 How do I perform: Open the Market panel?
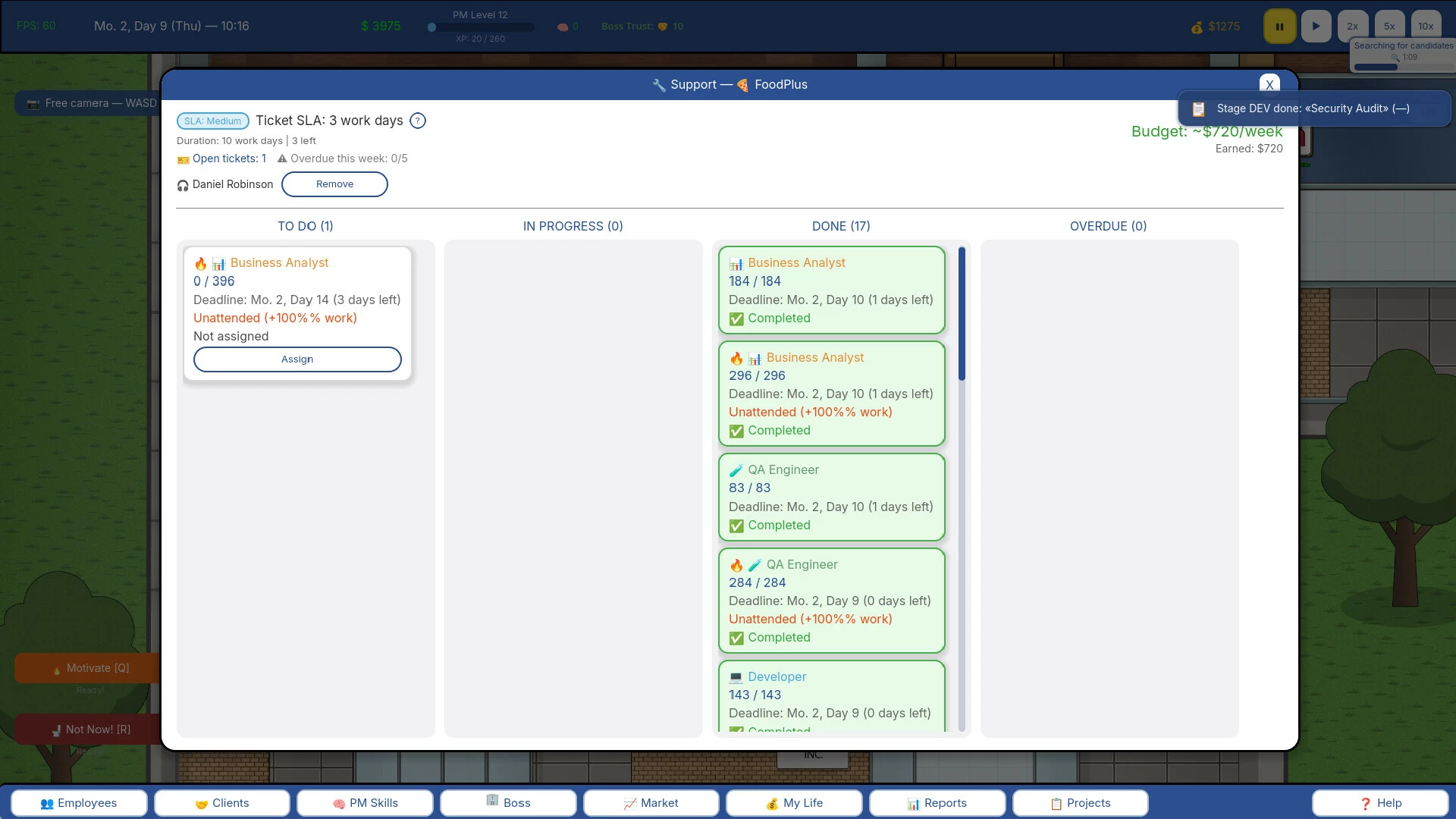coord(651,803)
